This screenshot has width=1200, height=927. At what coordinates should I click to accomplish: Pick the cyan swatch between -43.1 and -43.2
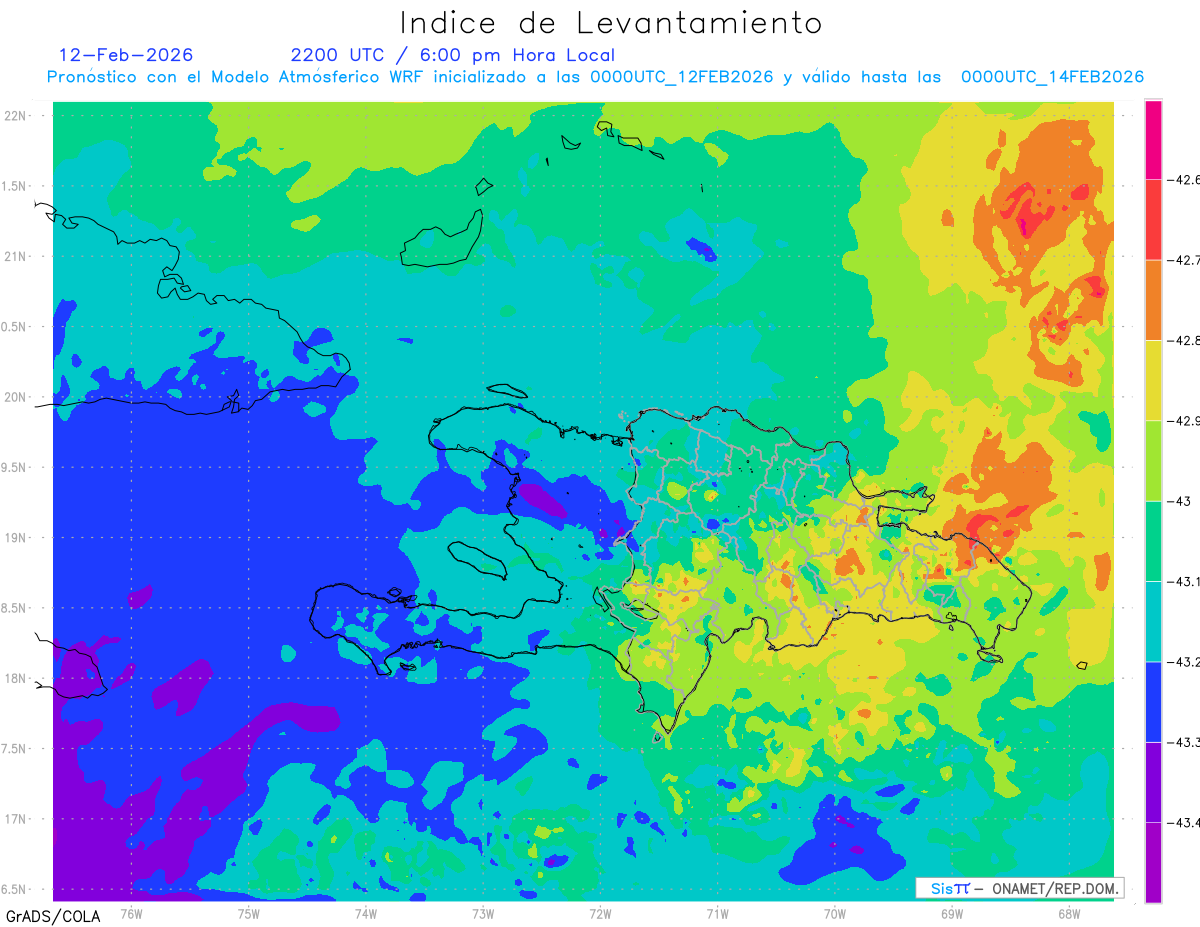1153,621
